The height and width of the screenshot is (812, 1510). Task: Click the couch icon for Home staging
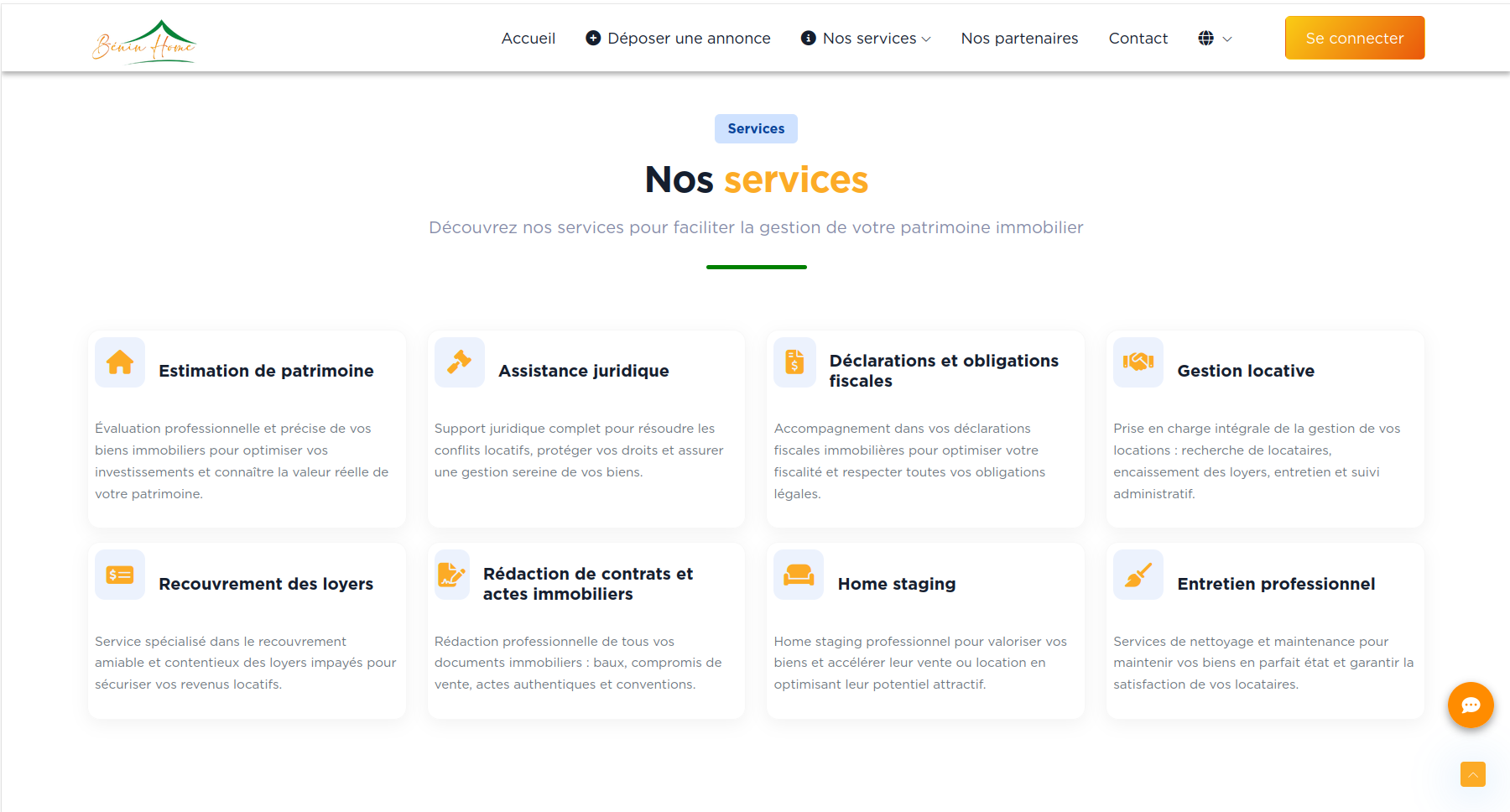coord(798,575)
